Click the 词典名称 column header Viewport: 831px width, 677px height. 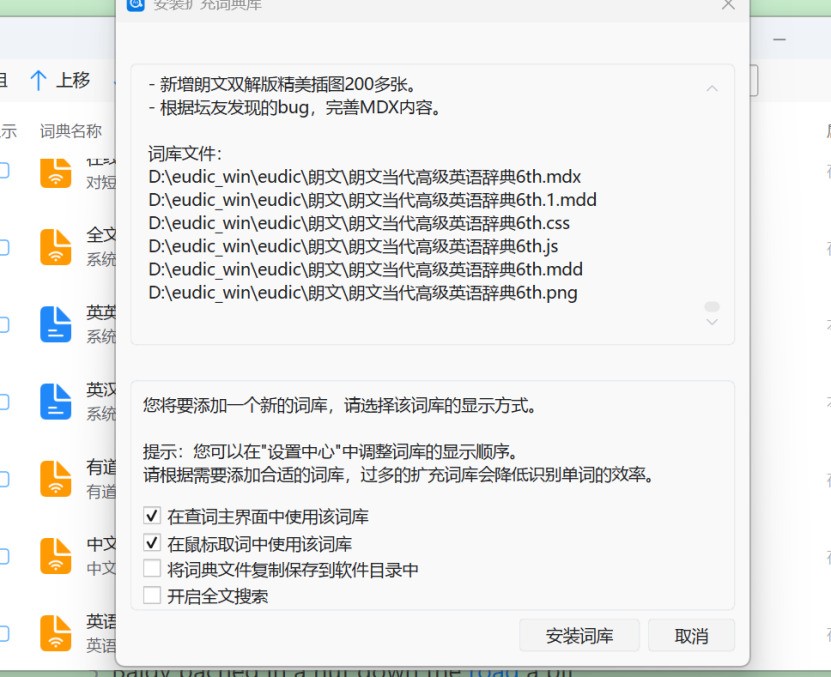[71, 131]
